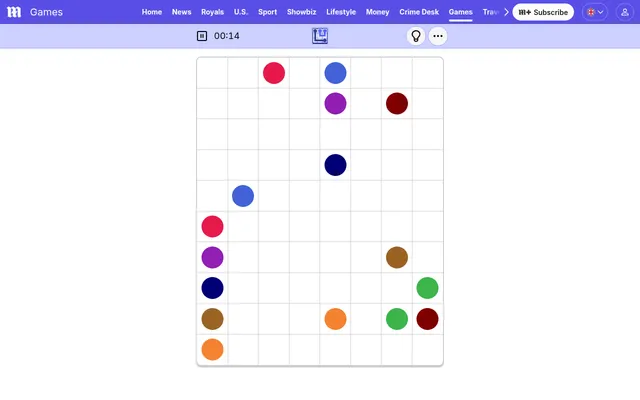Pause the game timer

[202, 36]
